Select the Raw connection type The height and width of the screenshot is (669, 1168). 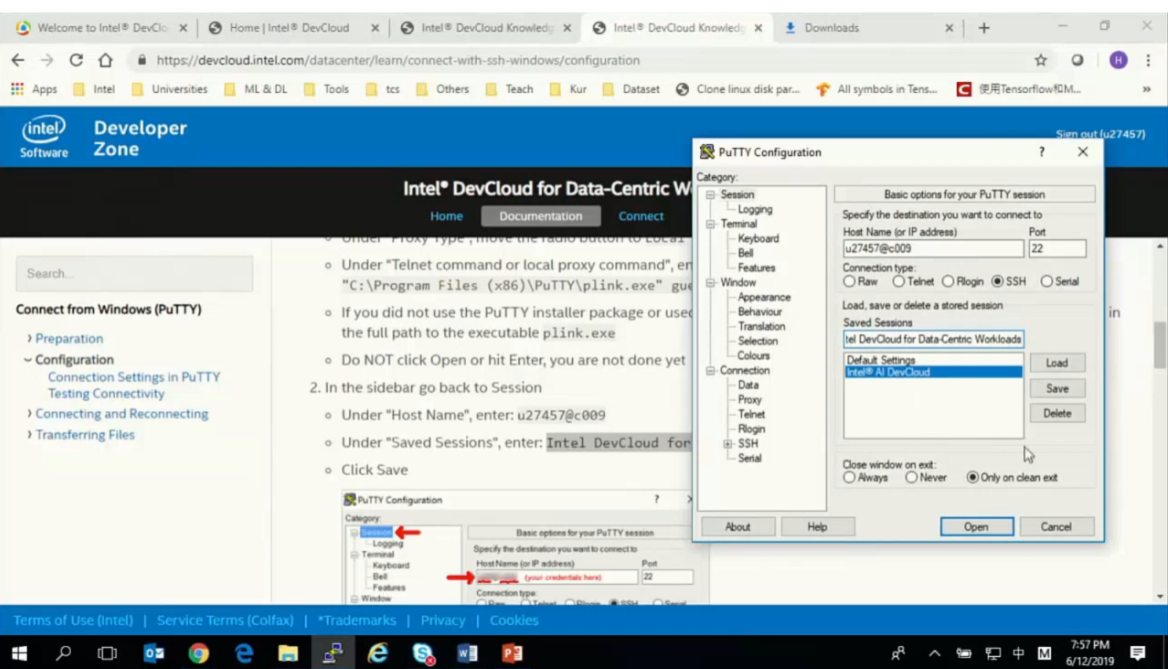849,282
